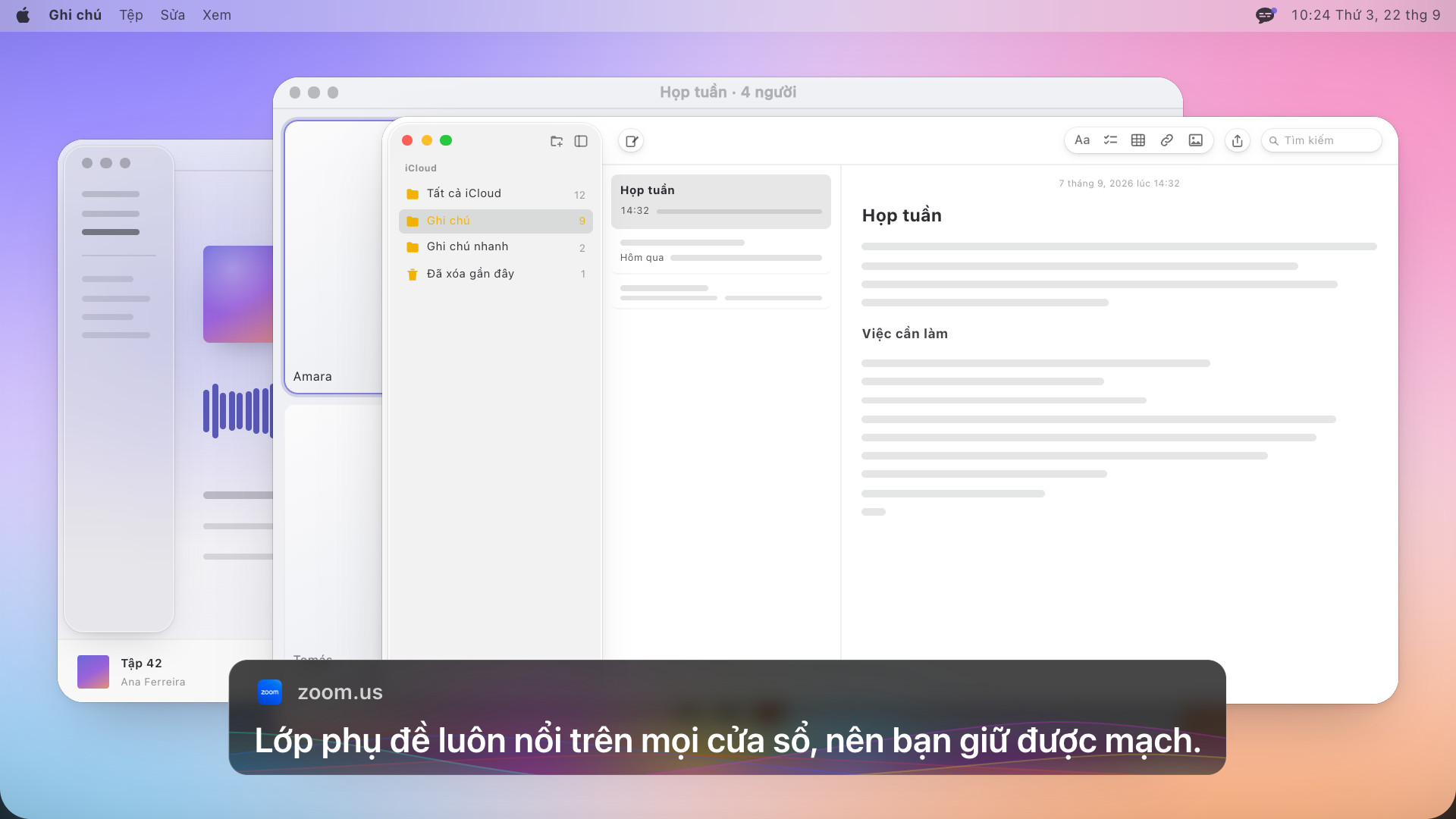
Task: Click the Họp tuần note title heading
Action: click(x=902, y=215)
